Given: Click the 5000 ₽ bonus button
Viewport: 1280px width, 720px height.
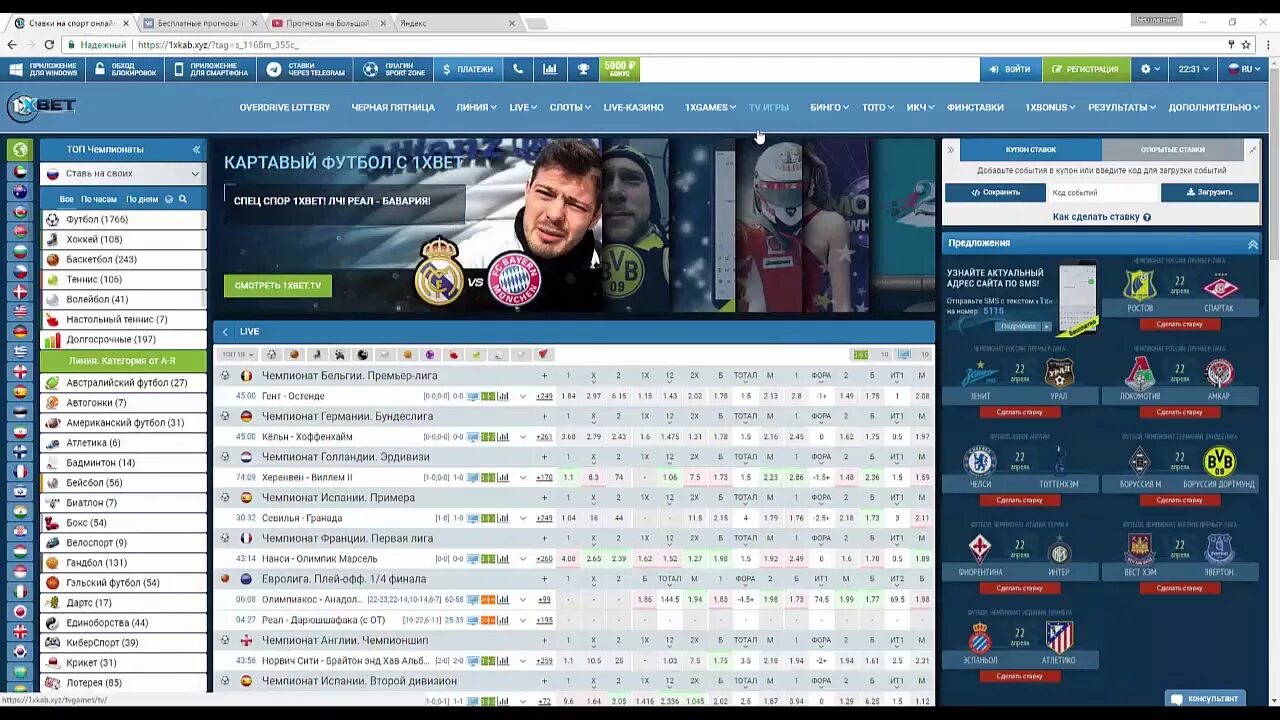Looking at the screenshot, I should (620, 69).
